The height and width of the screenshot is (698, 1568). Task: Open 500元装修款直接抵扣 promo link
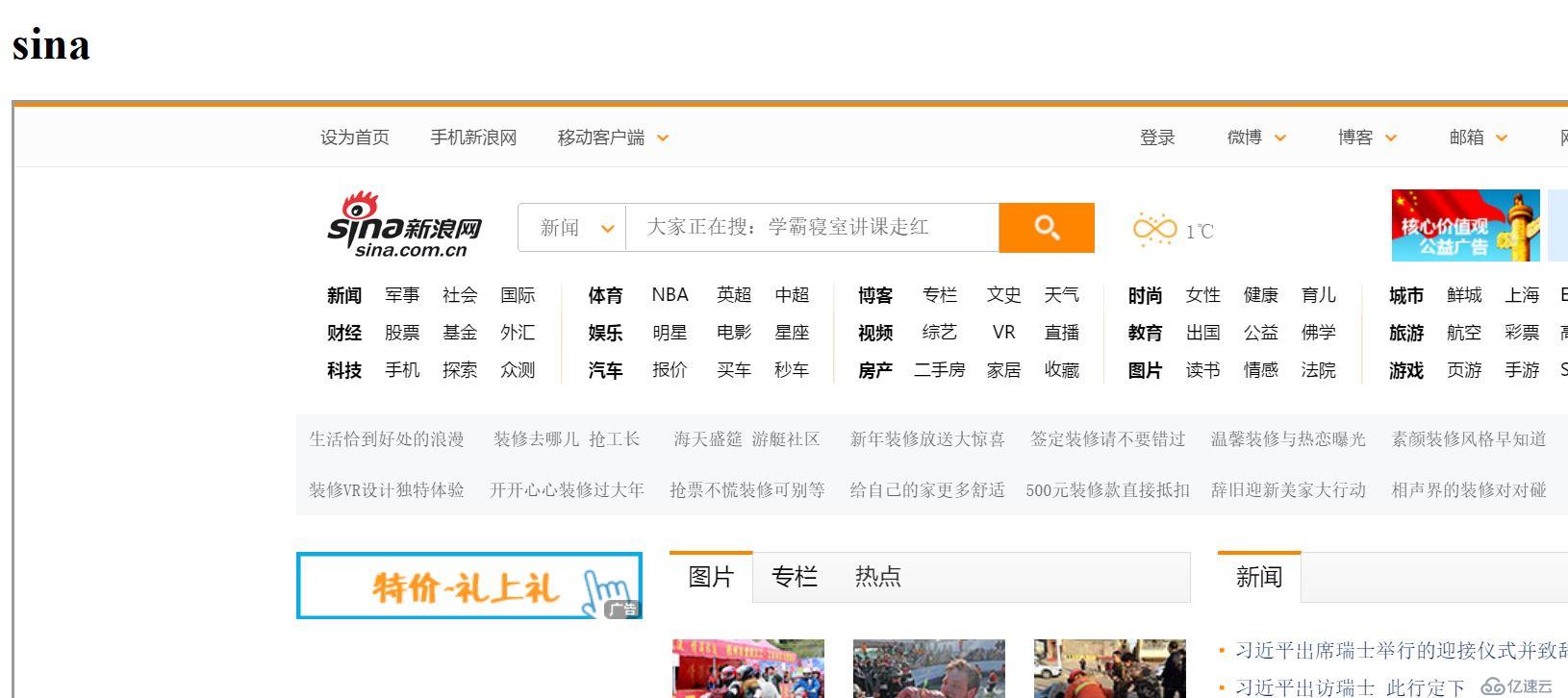point(1107,490)
